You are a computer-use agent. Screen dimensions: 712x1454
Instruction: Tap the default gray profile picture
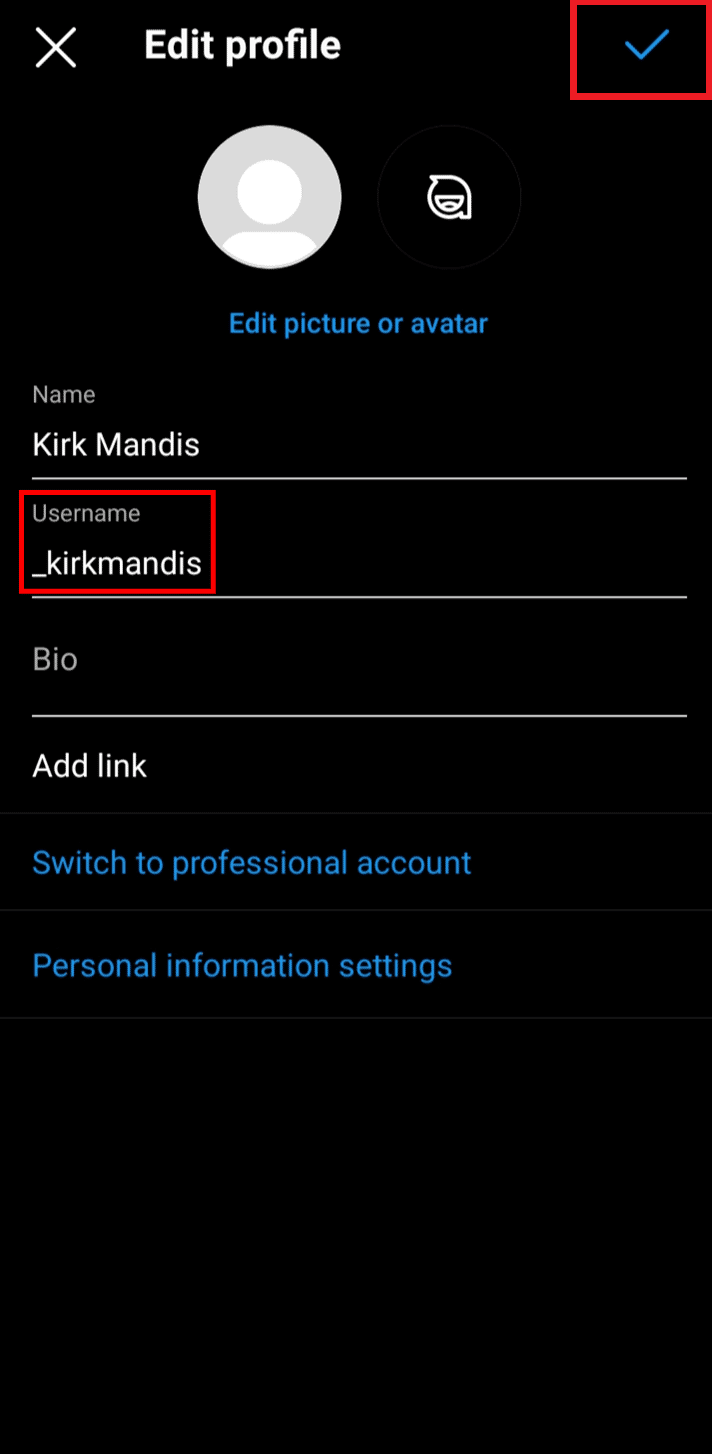[x=270, y=197]
